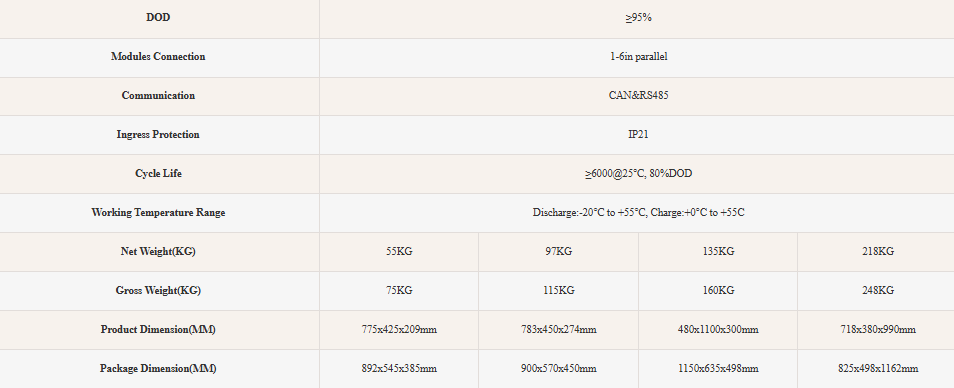Select the ≥95% DOD value cell
The image size is (954, 388).
(x=637, y=18)
